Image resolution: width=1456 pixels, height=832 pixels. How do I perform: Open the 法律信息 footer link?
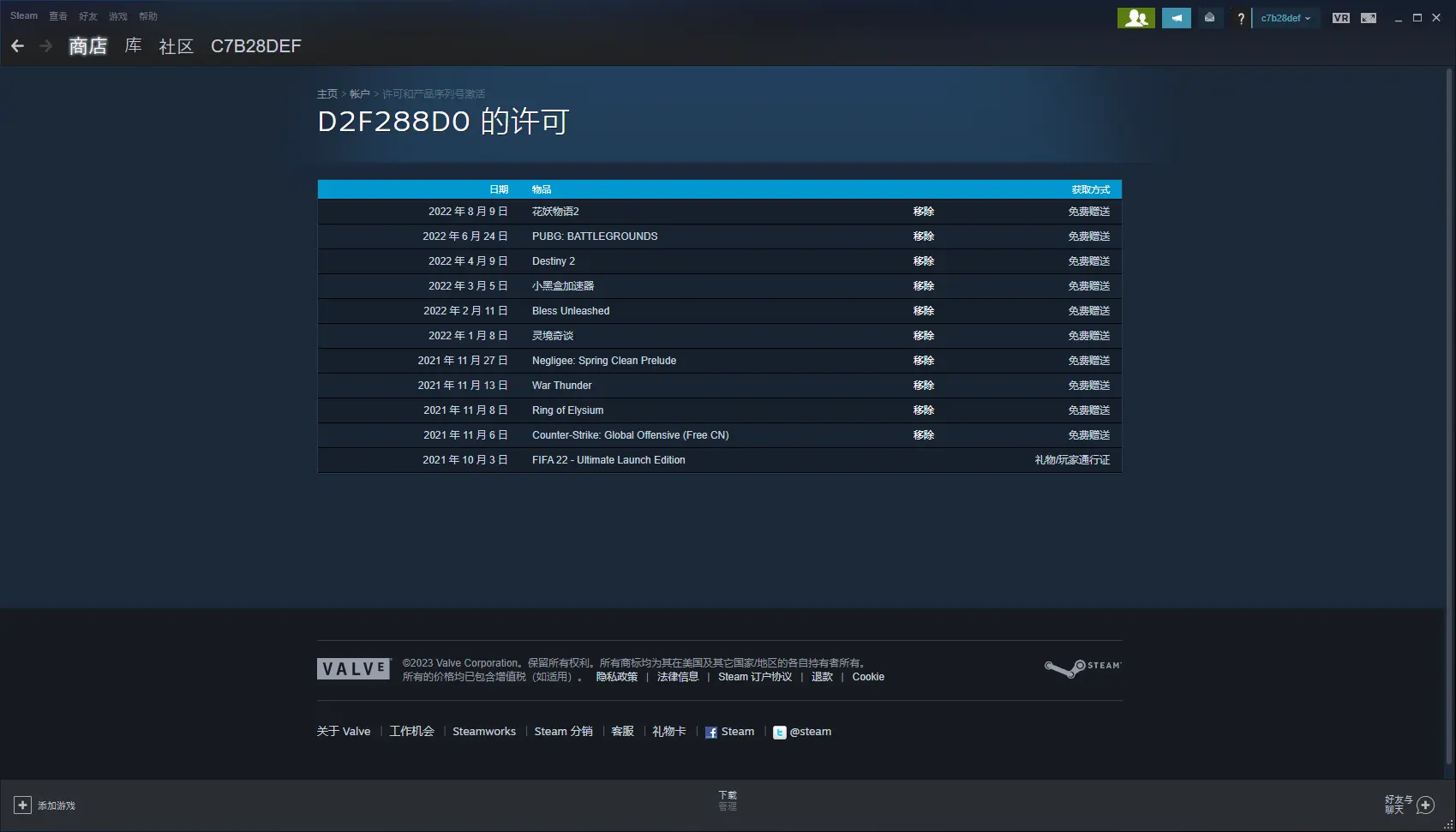tap(678, 677)
